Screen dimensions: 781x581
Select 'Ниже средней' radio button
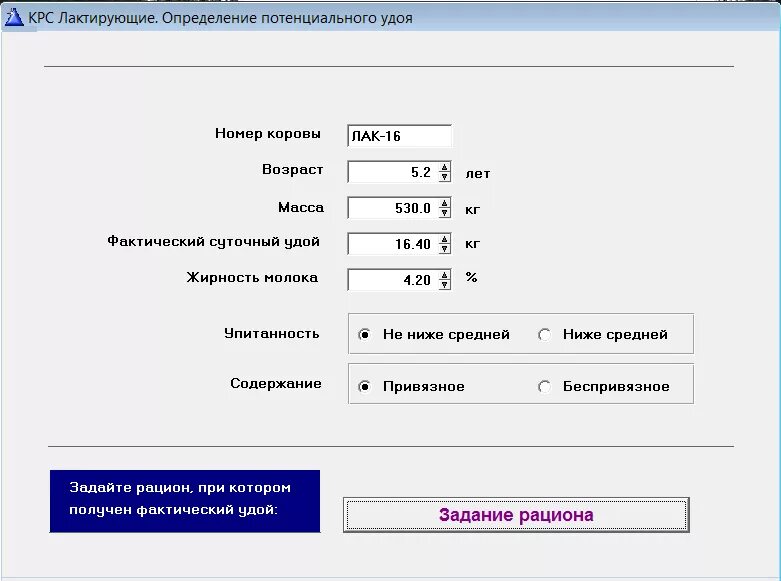click(x=544, y=334)
